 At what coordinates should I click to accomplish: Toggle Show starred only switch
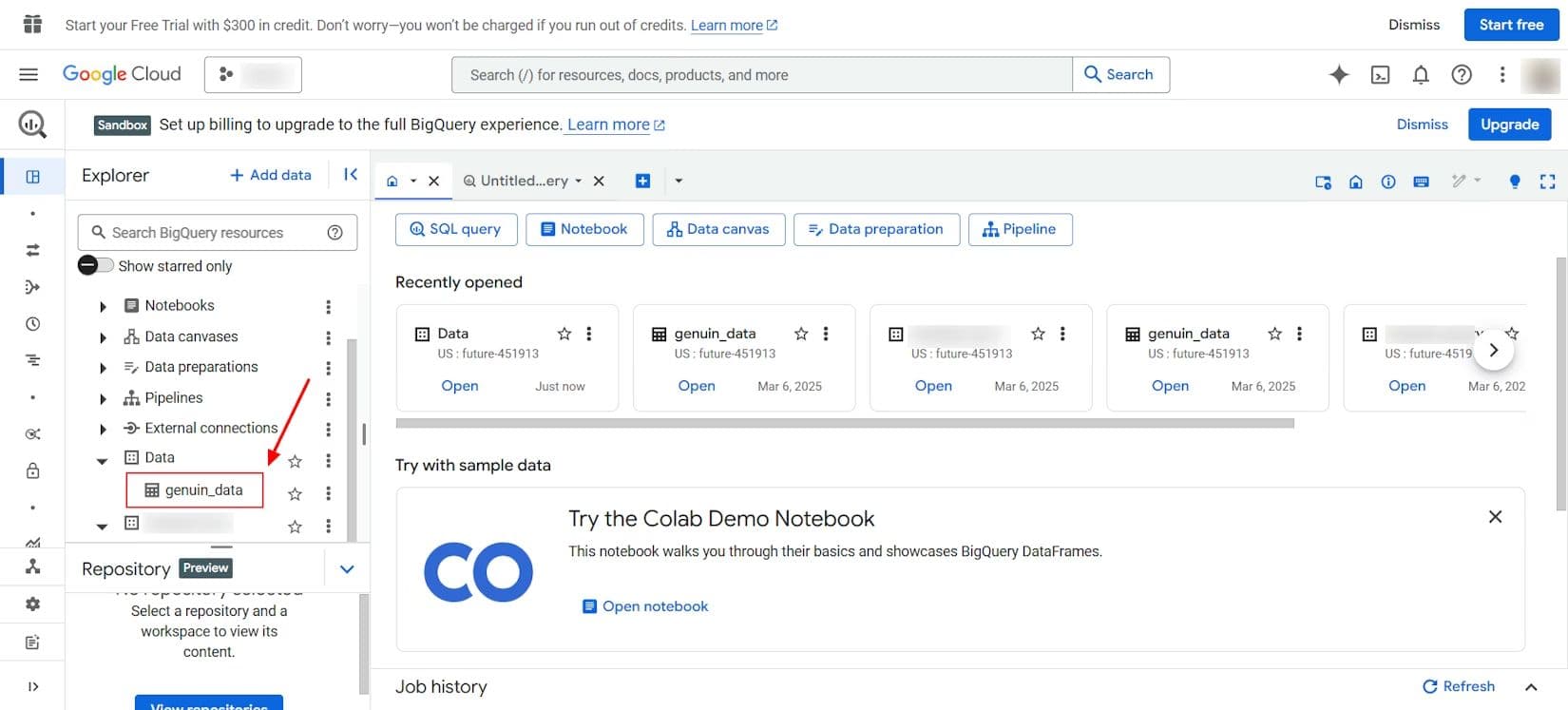pyautogui.click(x=95, y=265)
